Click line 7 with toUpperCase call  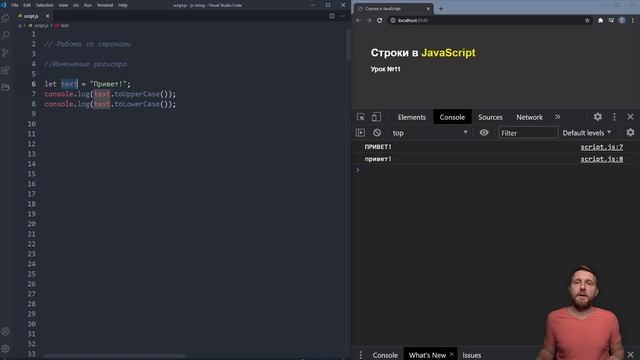(x=110, y=94)
